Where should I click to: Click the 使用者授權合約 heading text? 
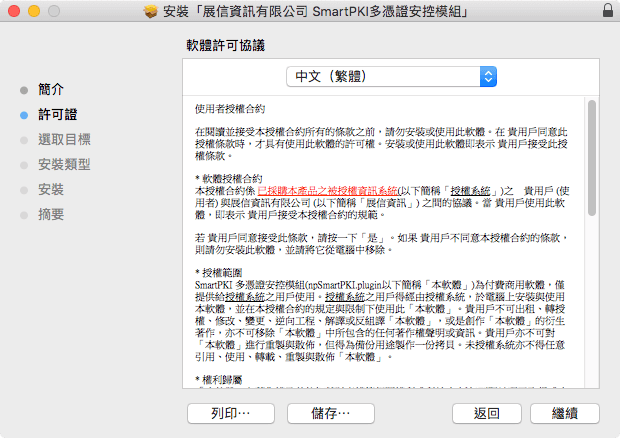[x=230, y=109]
